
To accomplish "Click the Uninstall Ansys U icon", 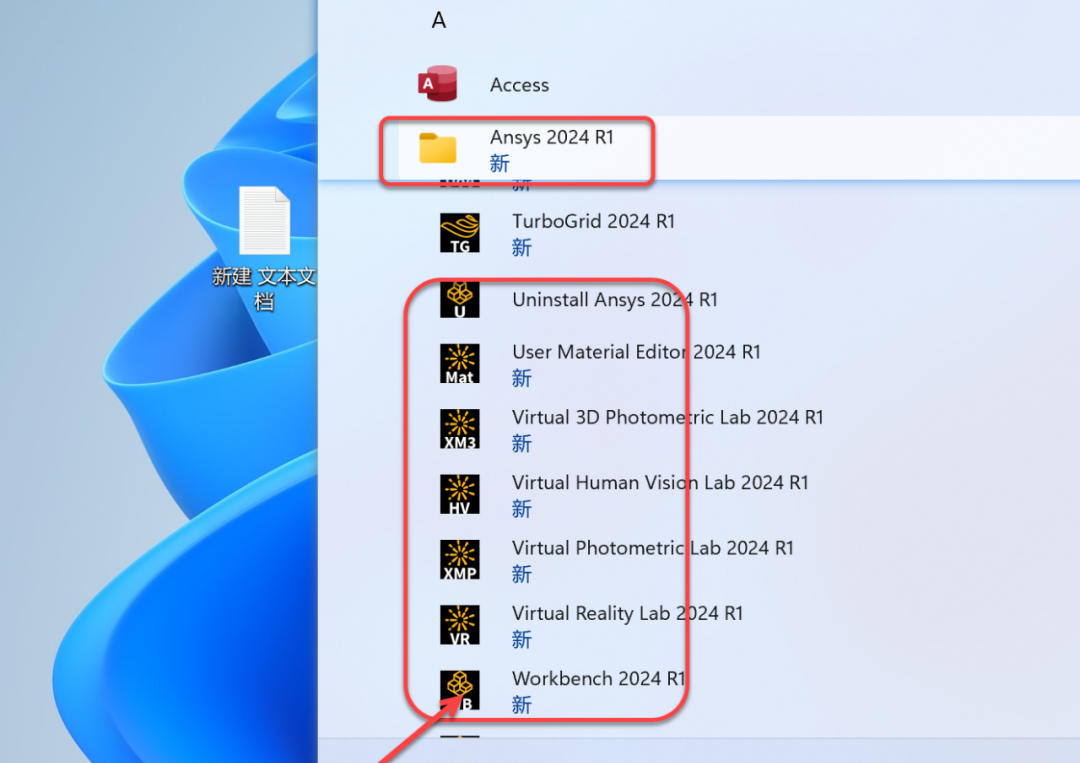I will [x=459, y=300].
